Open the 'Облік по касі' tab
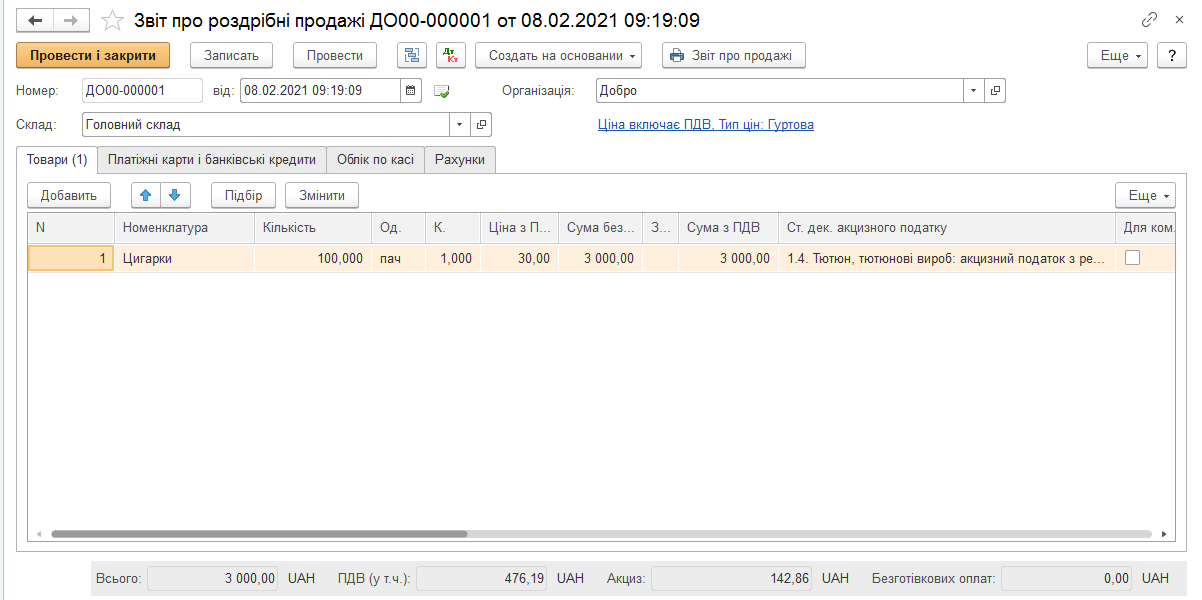Screen dimensions: 1202x600 (375, 159)
